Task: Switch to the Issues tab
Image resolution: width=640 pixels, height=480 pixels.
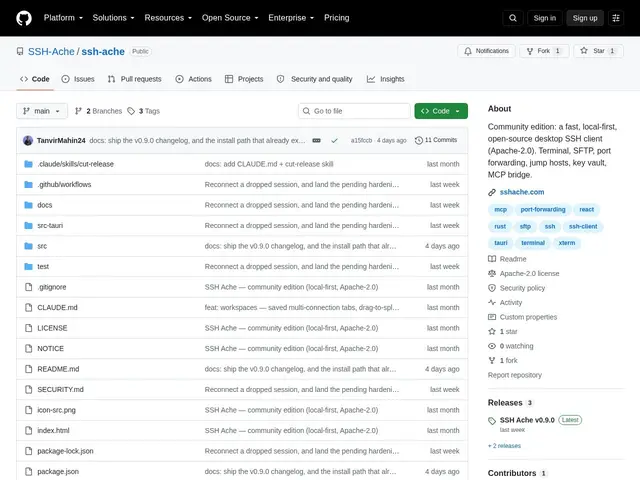Action: click(78, 79)
